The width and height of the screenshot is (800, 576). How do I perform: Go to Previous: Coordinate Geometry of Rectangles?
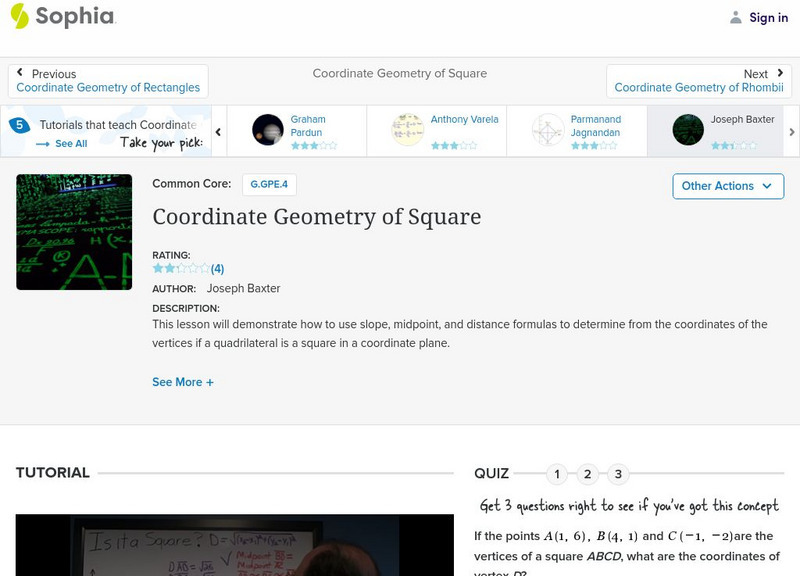coord(108,81)
